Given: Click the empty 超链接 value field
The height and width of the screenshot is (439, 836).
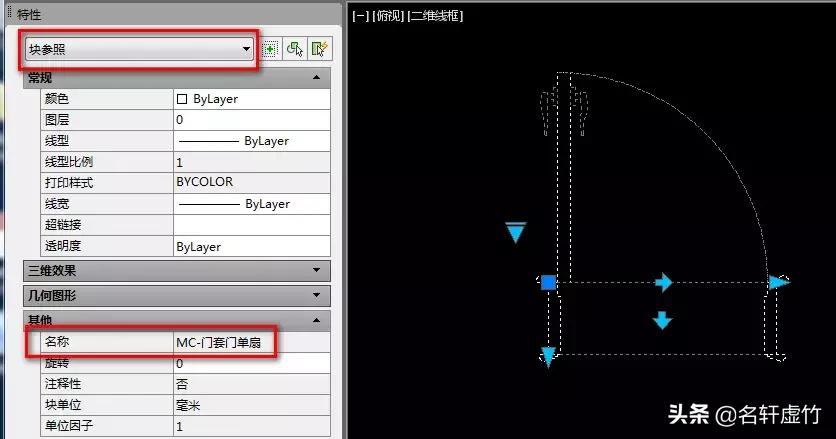Looking at the screenshot, I should [252, 225].
